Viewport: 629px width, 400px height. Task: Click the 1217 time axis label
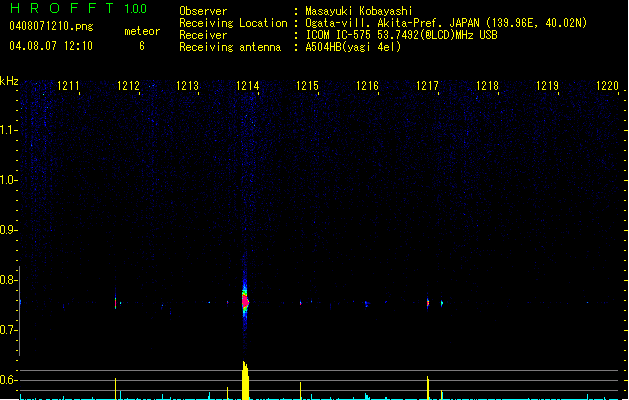427,86
